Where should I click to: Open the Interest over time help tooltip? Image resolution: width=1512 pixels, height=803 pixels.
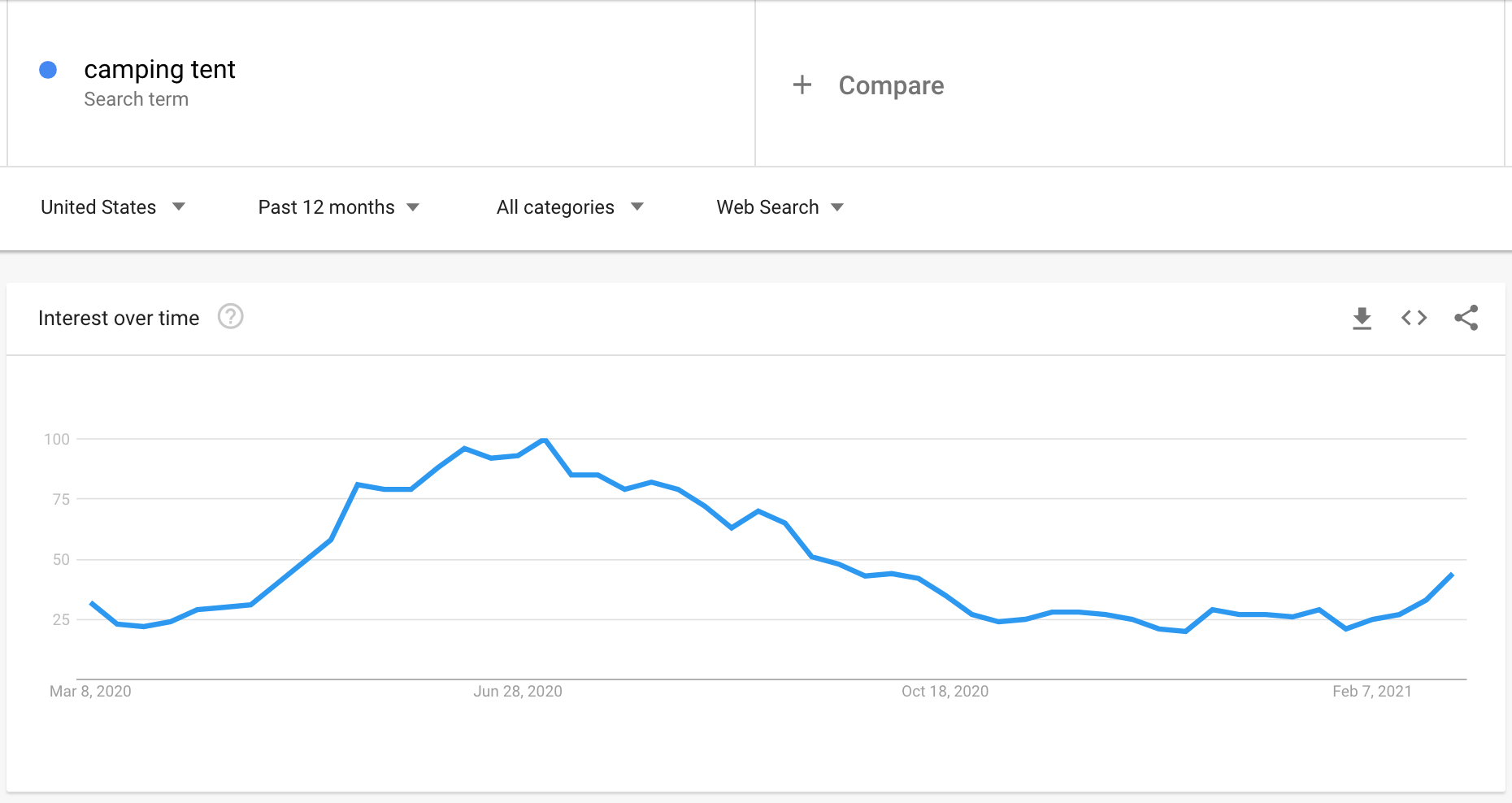tap(231, 316)
